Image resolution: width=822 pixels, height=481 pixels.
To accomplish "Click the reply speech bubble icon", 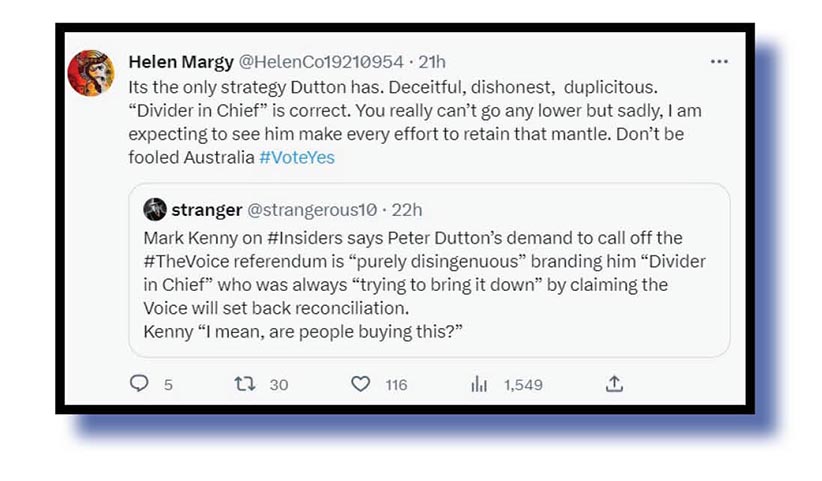I will coord(139,384).
